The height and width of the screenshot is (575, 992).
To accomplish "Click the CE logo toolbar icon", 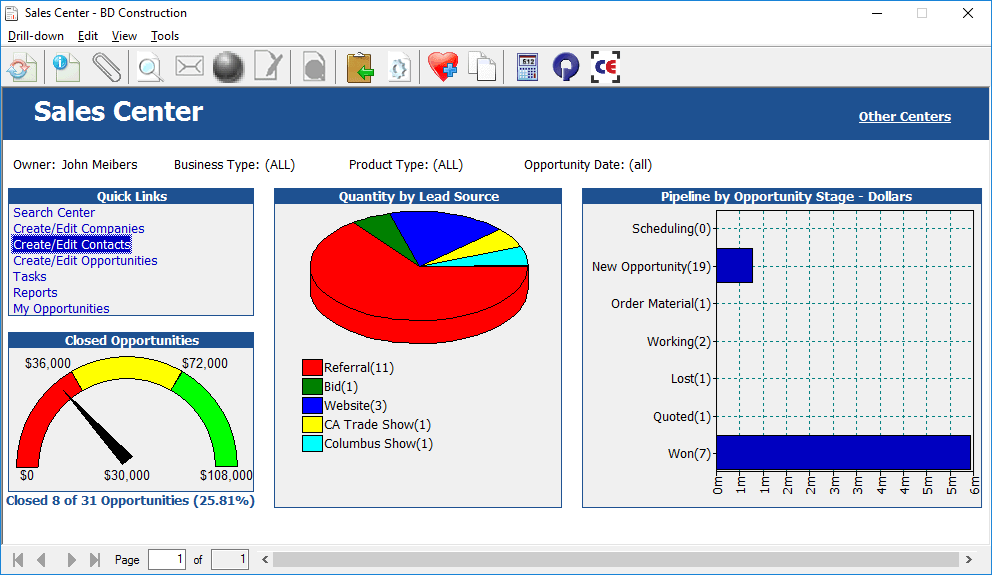I will 605,67.
